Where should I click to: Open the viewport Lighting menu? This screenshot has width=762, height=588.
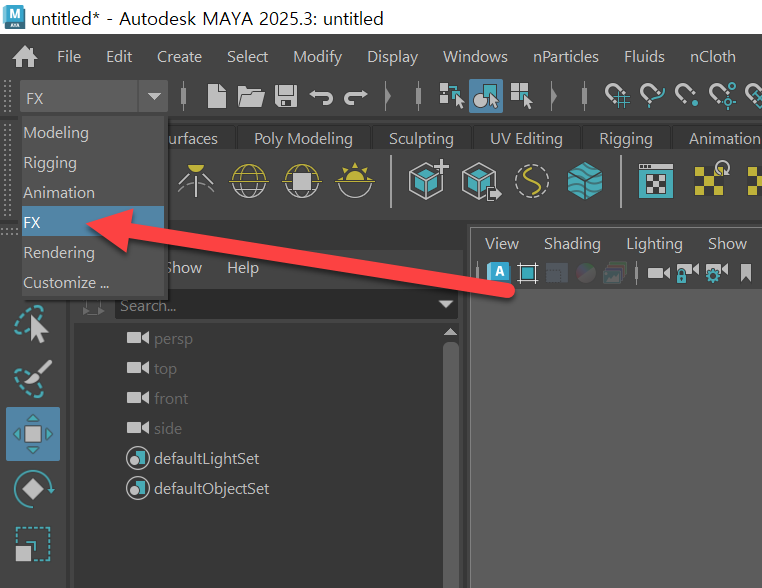click(x=654, y=243)
